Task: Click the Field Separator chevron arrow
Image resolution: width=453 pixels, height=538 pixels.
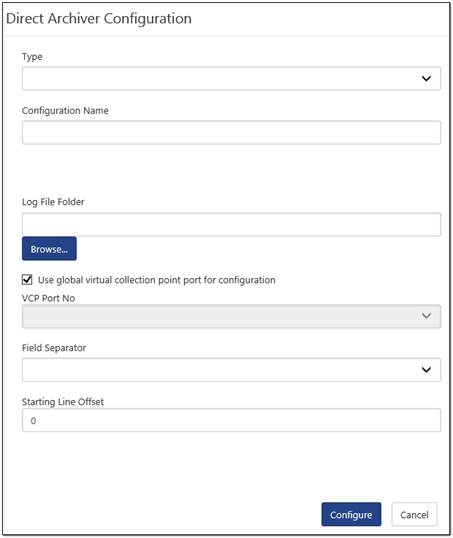Action: (426, 370)
